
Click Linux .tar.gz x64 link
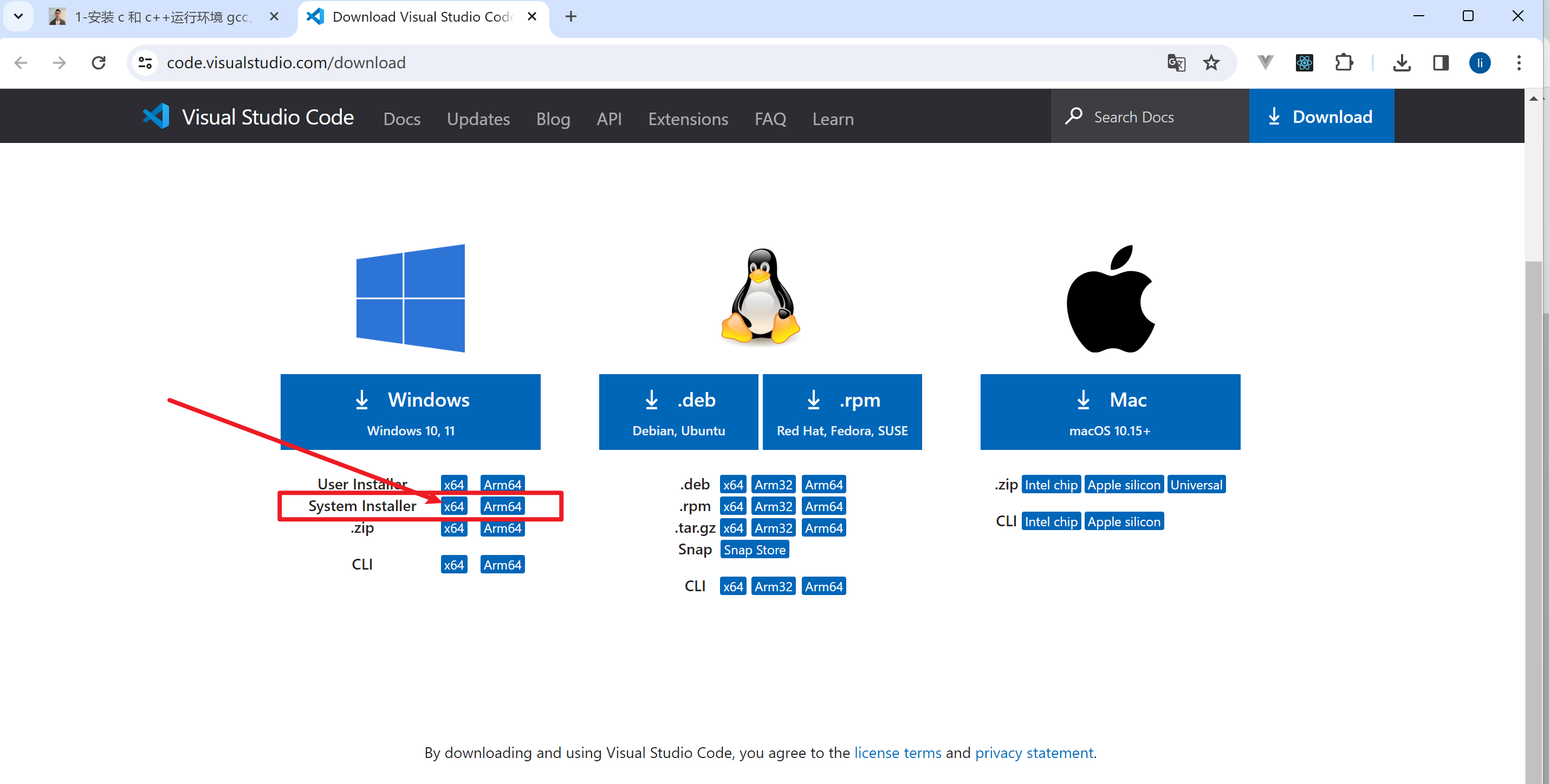(x=733, y=528)
